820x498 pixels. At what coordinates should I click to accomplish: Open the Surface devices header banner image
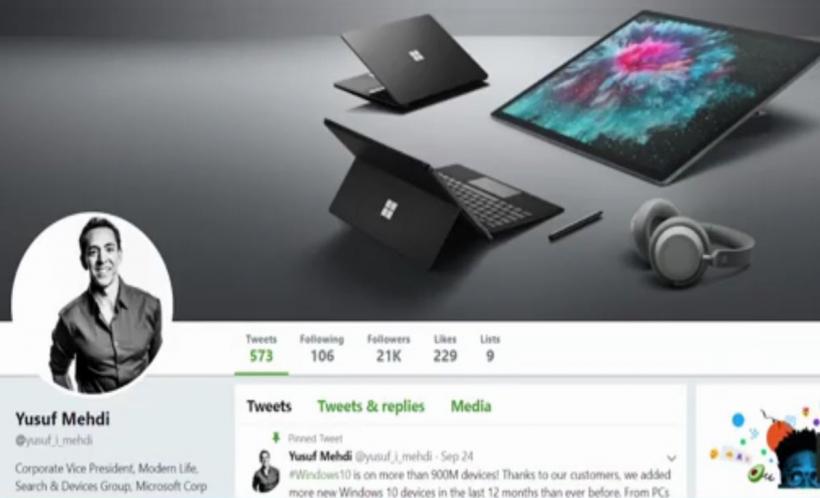(x=410, y=160)
